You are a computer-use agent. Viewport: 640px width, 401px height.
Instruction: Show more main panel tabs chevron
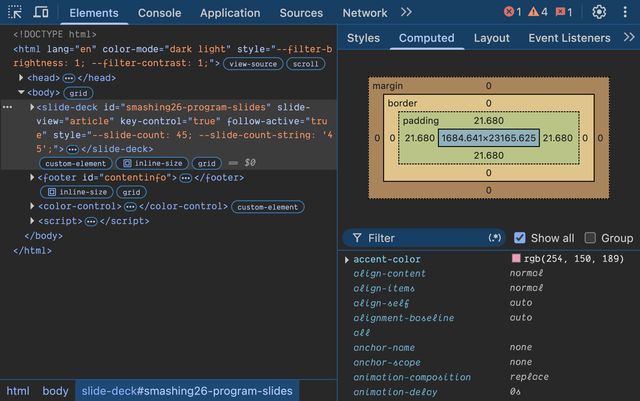click(x=406, y=12)
